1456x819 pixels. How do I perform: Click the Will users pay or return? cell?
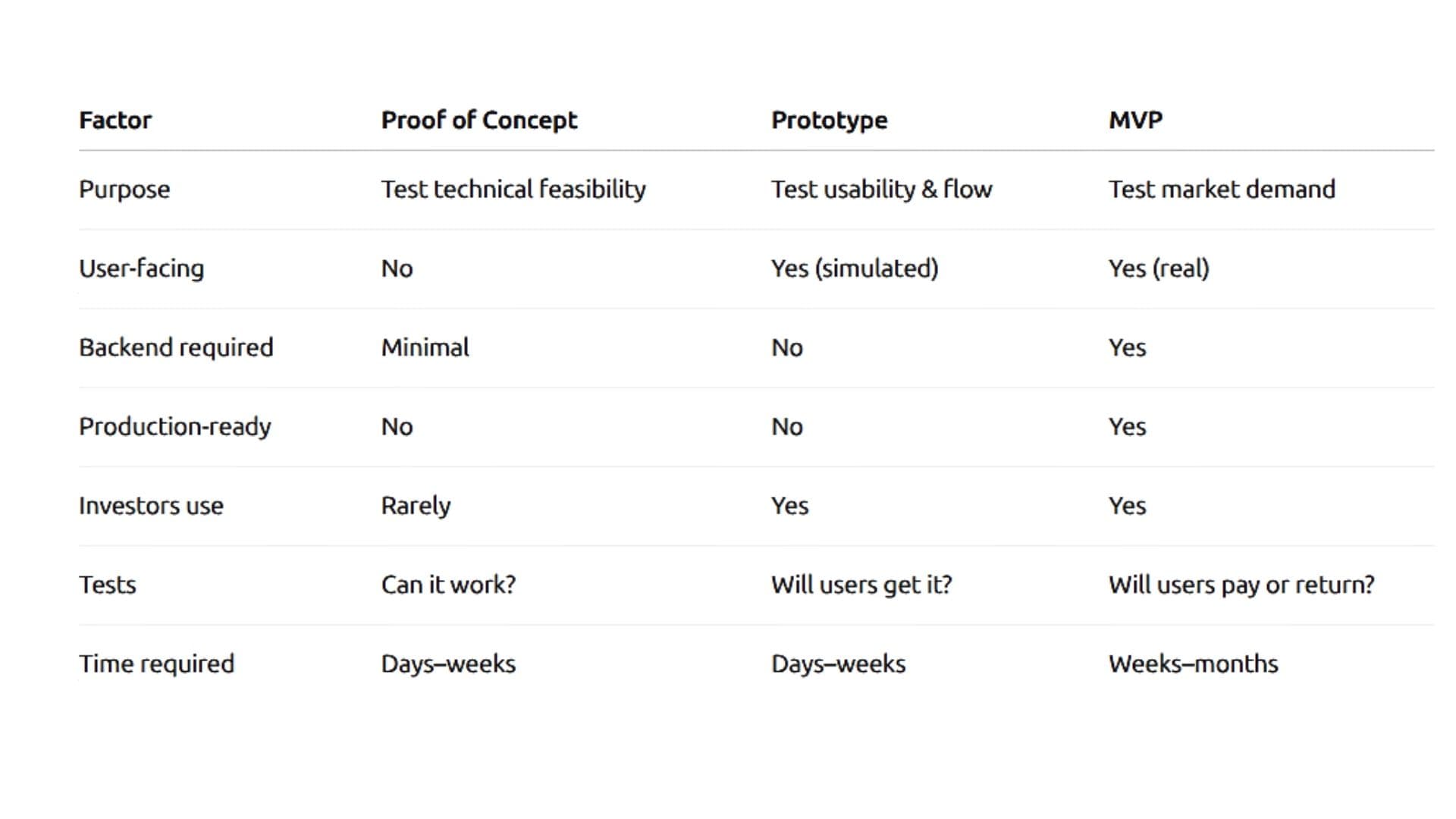point(1241,585)
